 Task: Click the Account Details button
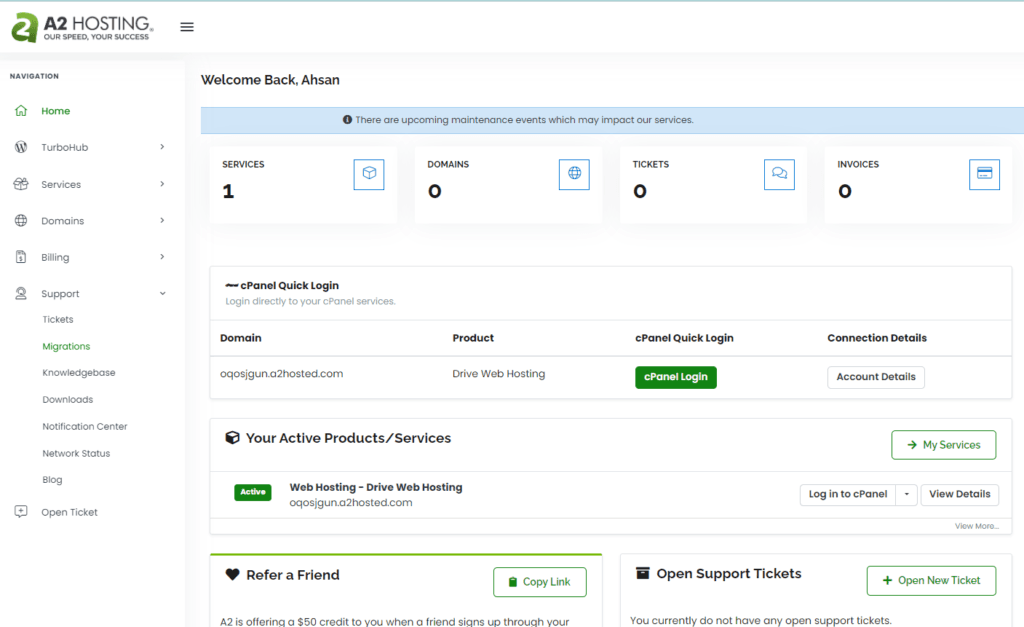tap(876, 377)
